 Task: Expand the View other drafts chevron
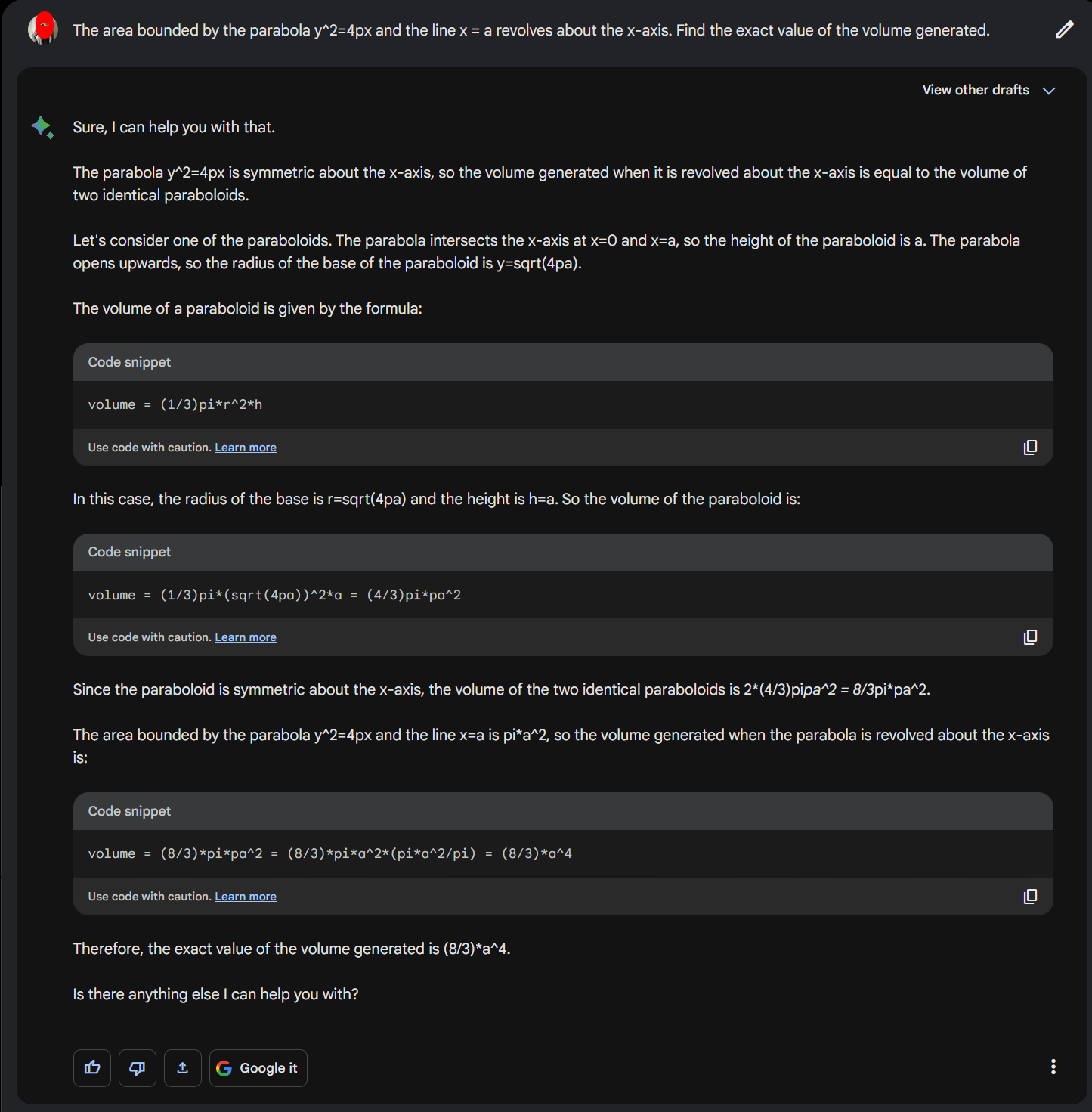pos(1049,91)
